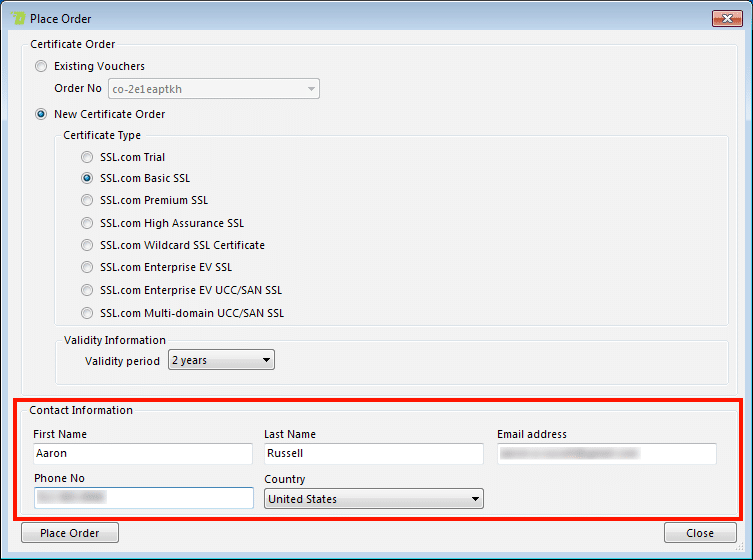Choose SSL.com Premium SSL option
Viewport: 753px width, 560px height.
click(88, 201)
